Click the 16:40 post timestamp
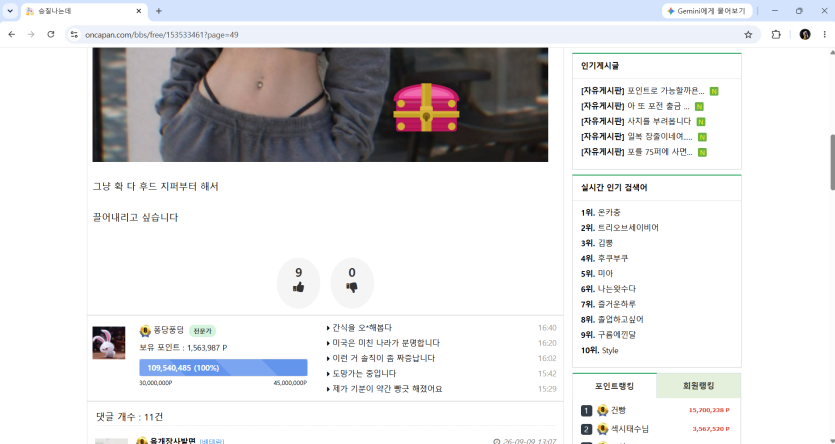 click(547, 328)
